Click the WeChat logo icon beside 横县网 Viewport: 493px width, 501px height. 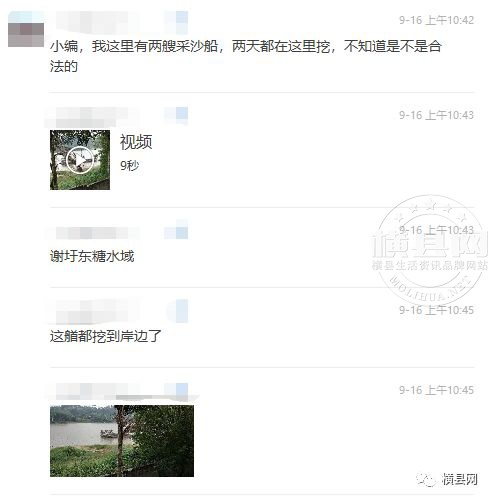tap(427, 480)
